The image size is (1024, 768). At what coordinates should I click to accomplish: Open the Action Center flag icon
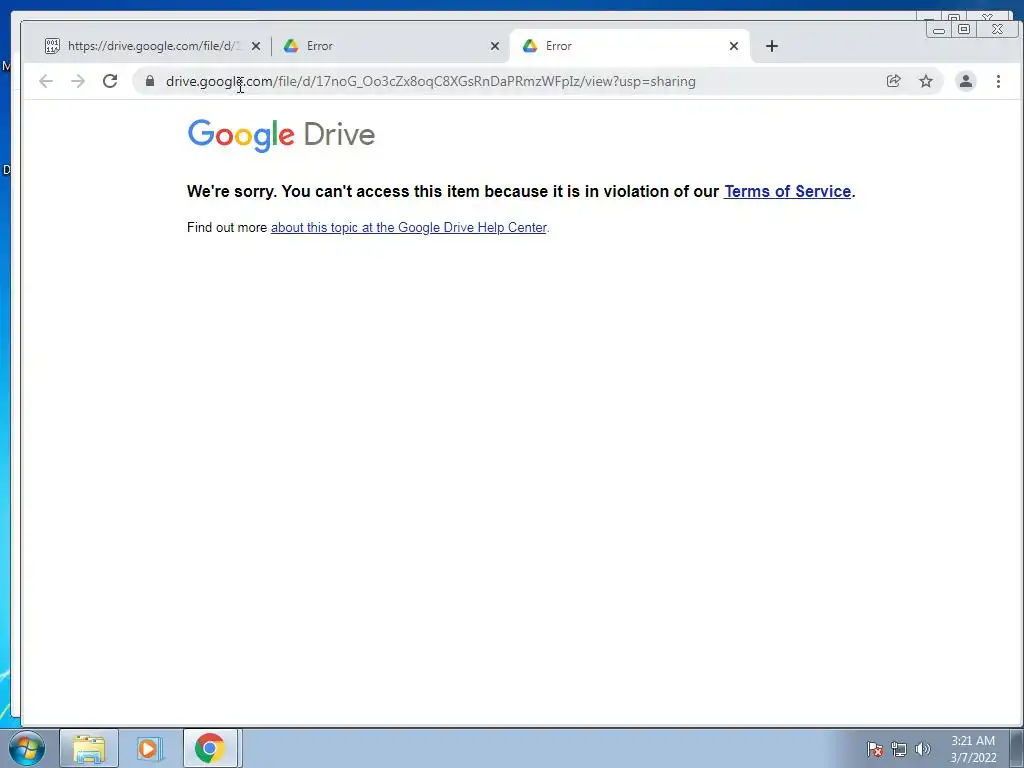click(x=875, y=749)
